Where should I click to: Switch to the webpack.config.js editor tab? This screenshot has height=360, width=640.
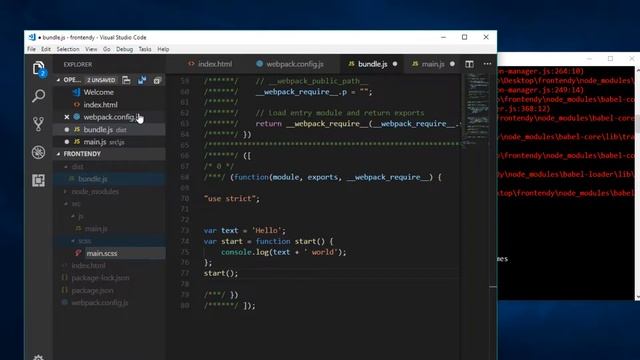coord(291,64)
